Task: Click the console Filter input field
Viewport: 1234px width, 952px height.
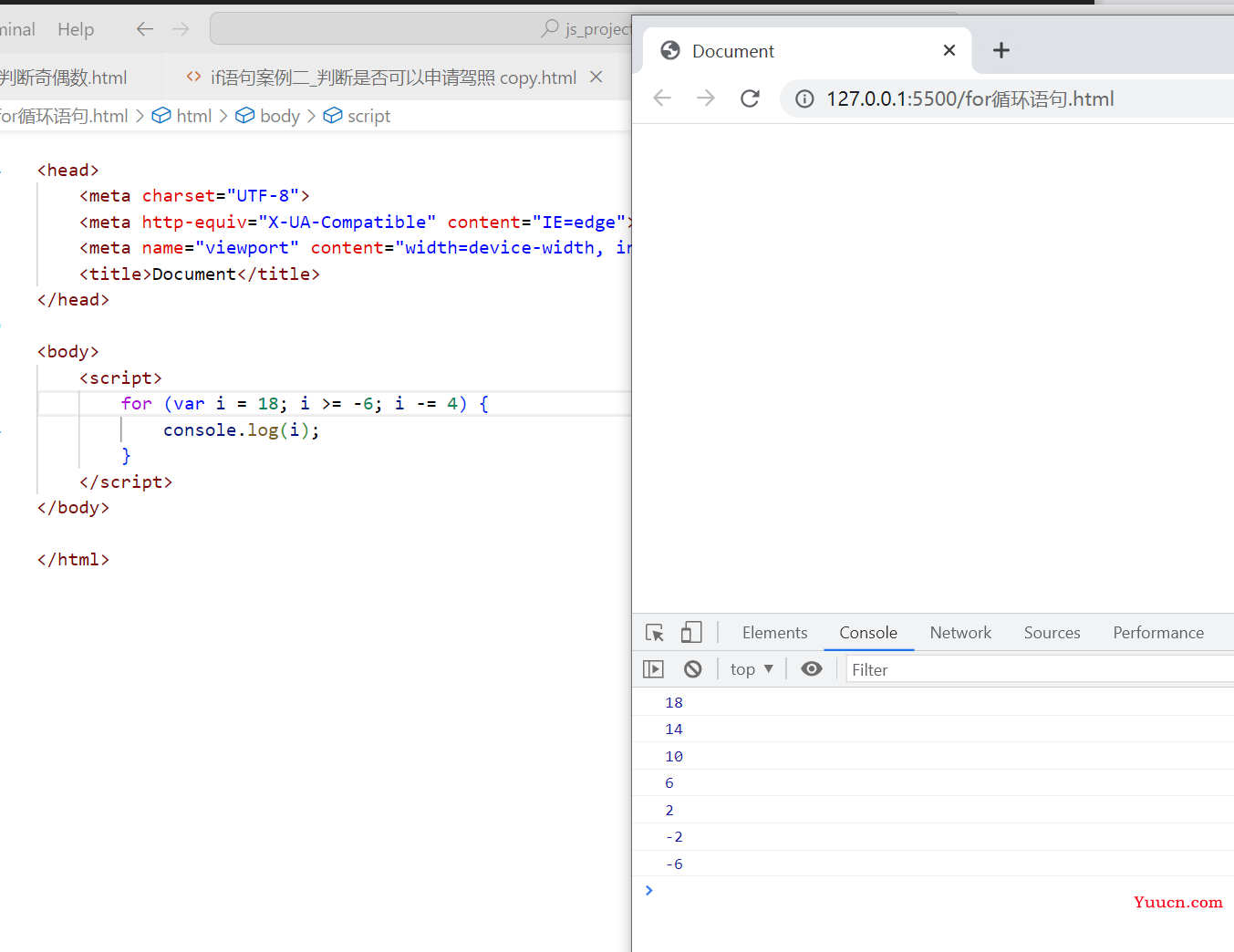Action: point(1040,669)
